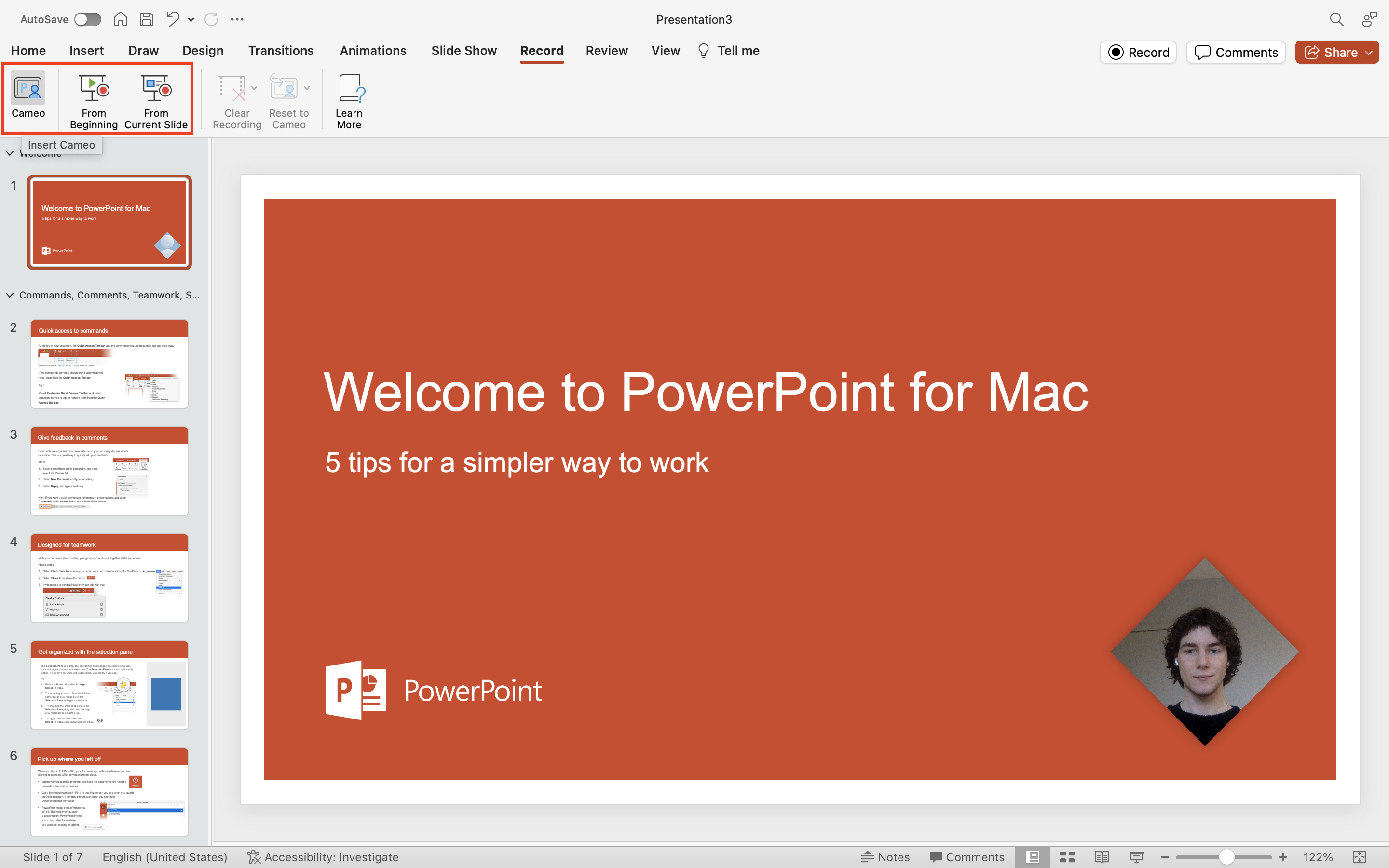Toggle Slide Sorter view in status bar
The height and width of the screenshot is (868, 1389).
tap(1068, 857)
